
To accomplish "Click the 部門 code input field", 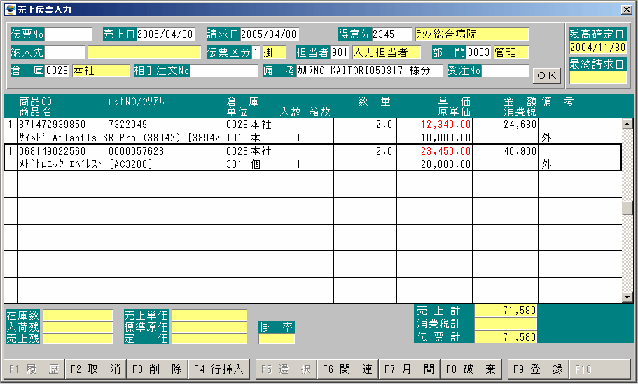I will pyautogui.click(x=478, y=52).
